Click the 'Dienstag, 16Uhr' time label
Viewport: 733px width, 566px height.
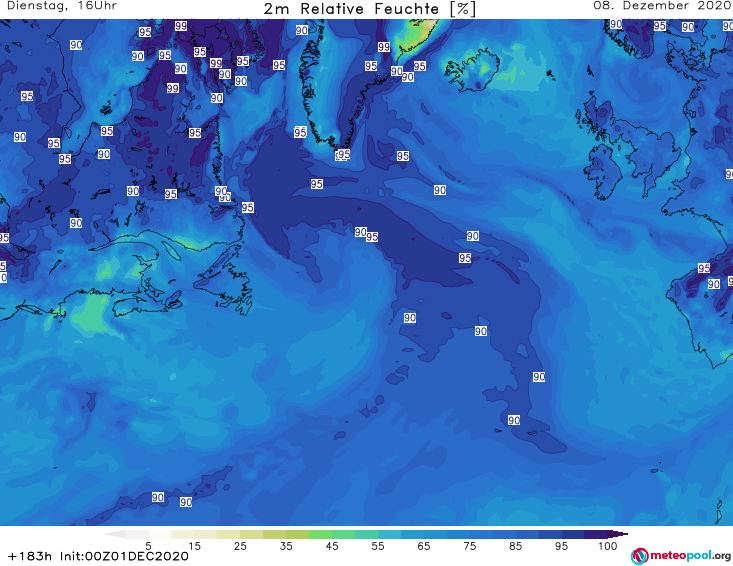click(62, 6)
